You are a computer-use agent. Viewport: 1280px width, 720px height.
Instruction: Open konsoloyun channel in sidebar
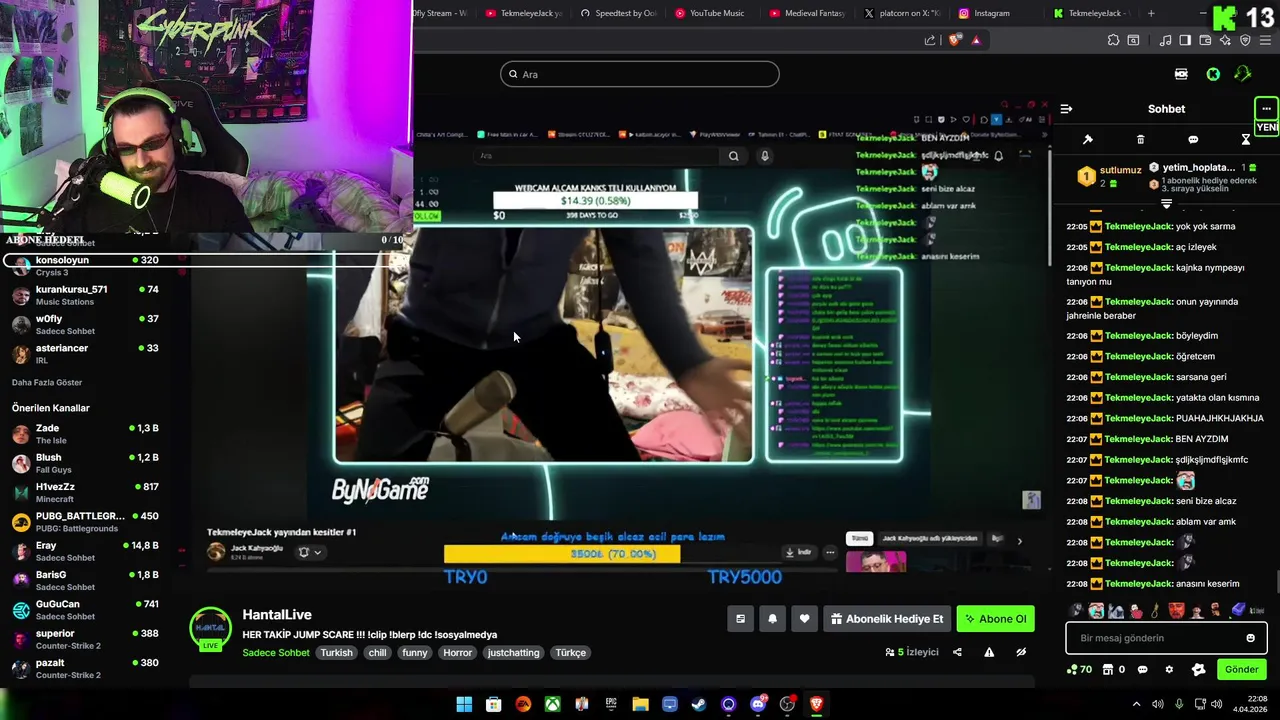pos(85,265)
